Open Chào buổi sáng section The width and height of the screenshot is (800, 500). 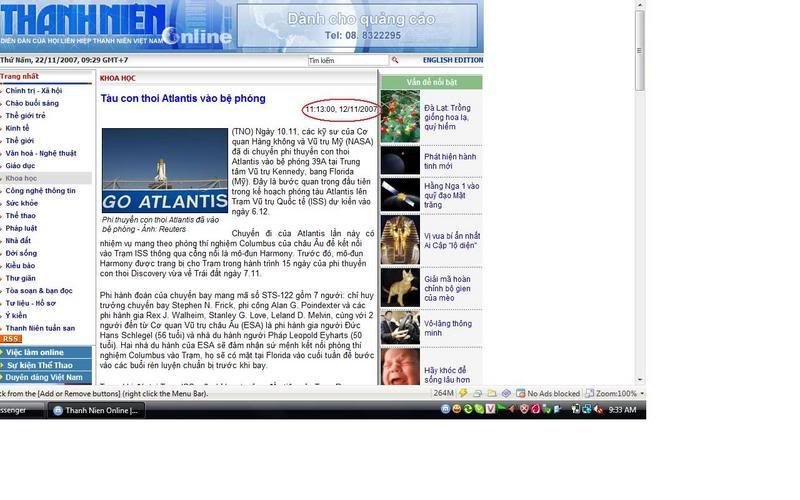click(32, 103)
